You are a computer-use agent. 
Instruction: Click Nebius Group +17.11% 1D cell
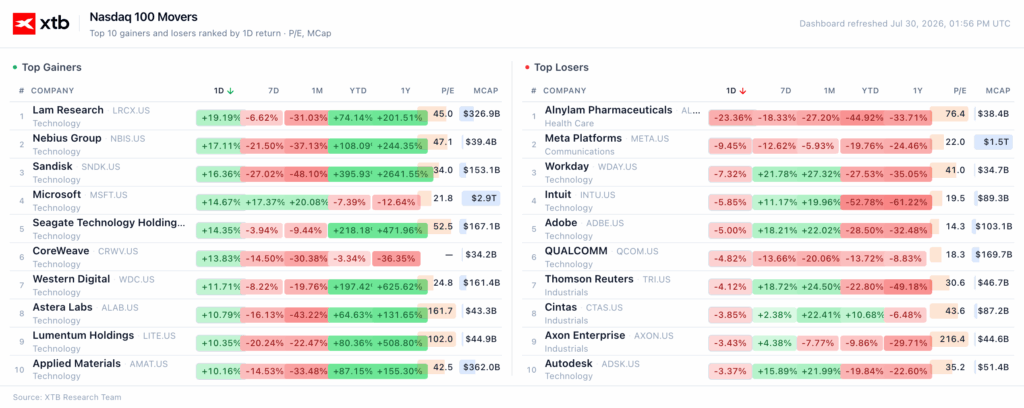click(220, 146)
